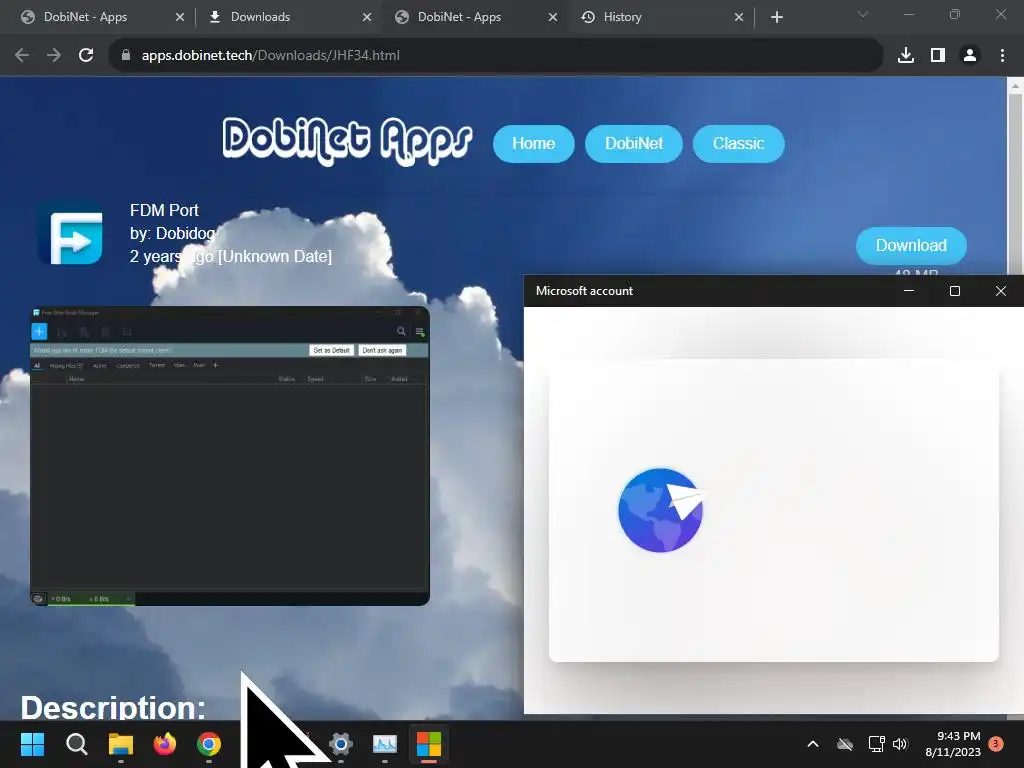
Task: Click the Download button for FDM Port
Action: 911,246
